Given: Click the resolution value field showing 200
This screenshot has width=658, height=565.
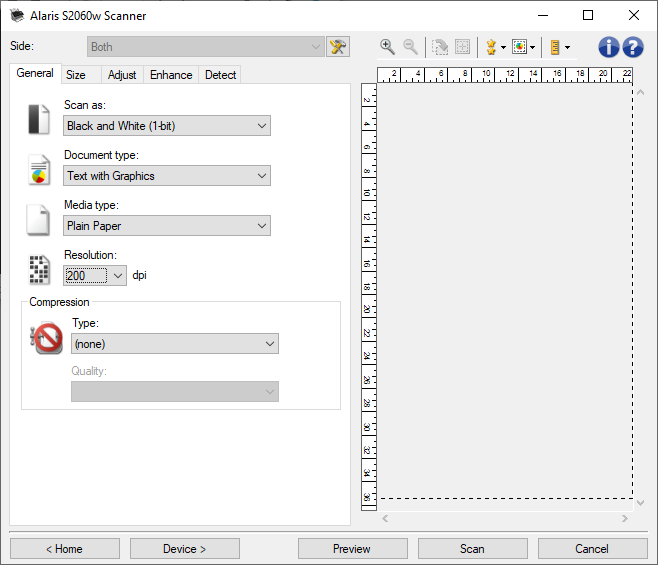Looking at the screenshot, I should coord(86,276).
